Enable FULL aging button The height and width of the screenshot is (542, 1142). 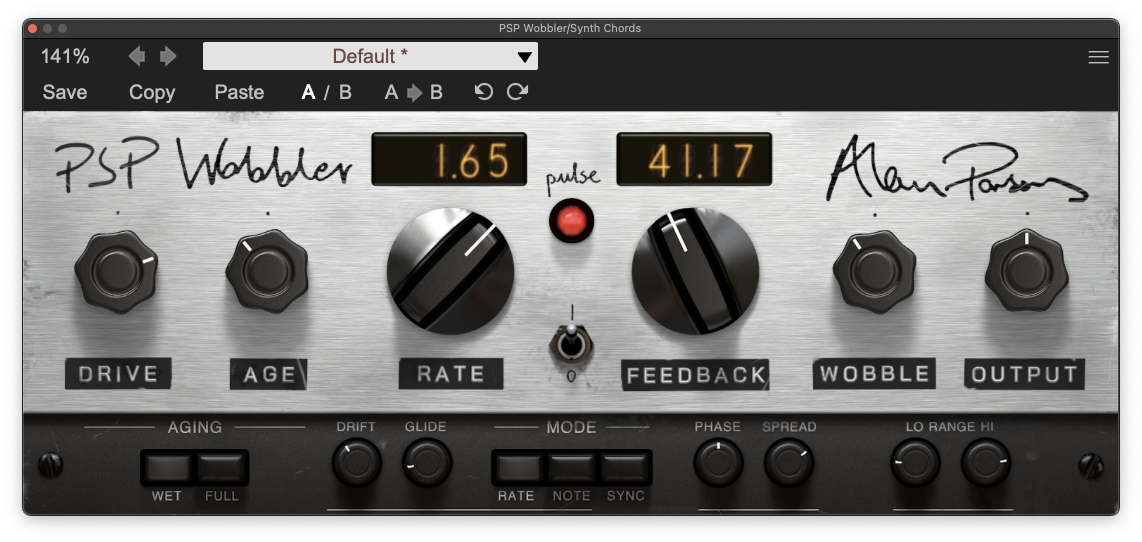221,468
